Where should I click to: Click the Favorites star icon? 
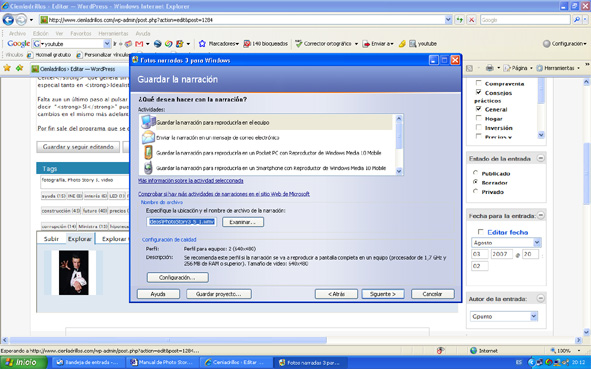7,68
